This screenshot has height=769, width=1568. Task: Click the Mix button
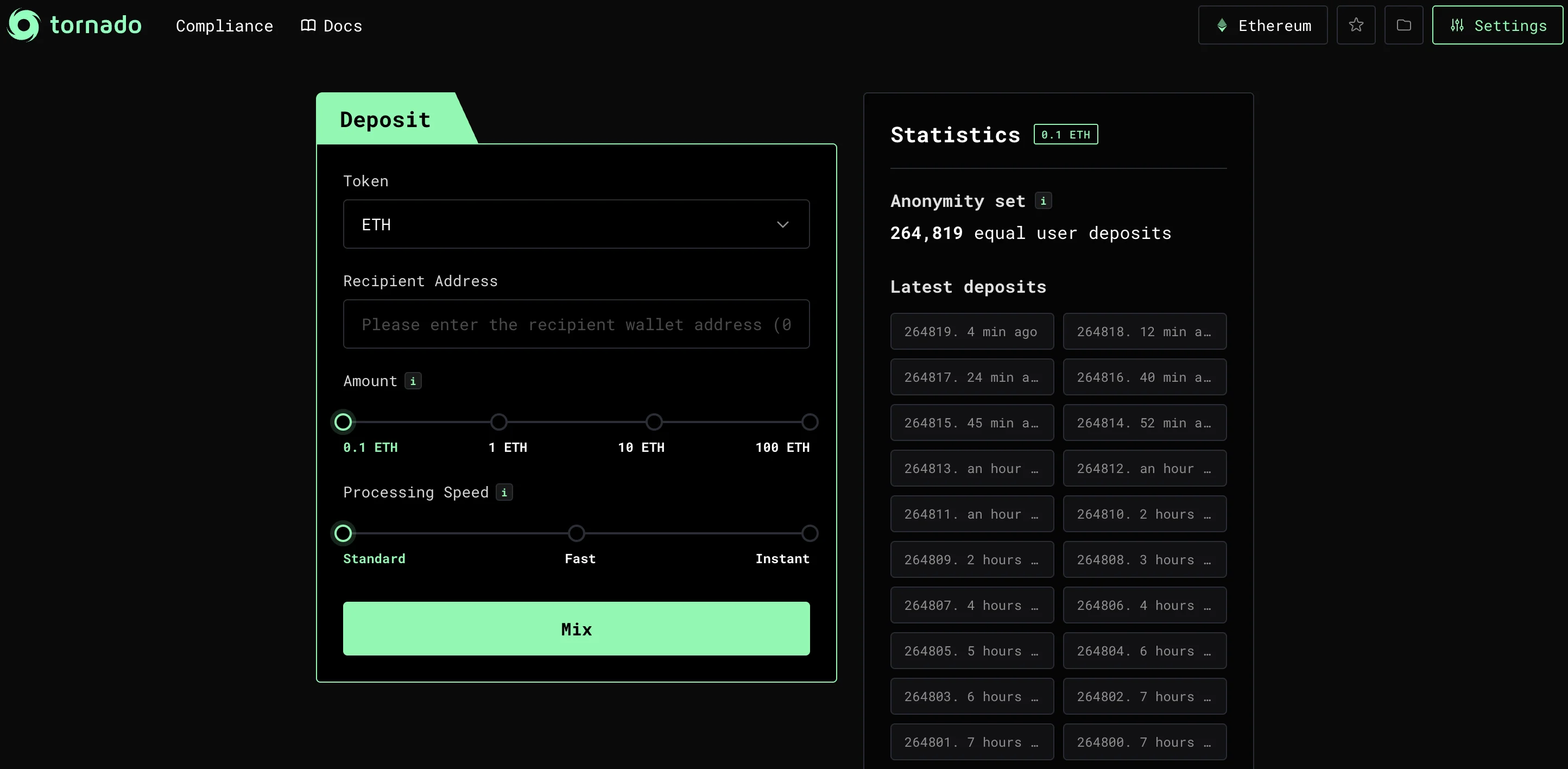coord(576,628)
